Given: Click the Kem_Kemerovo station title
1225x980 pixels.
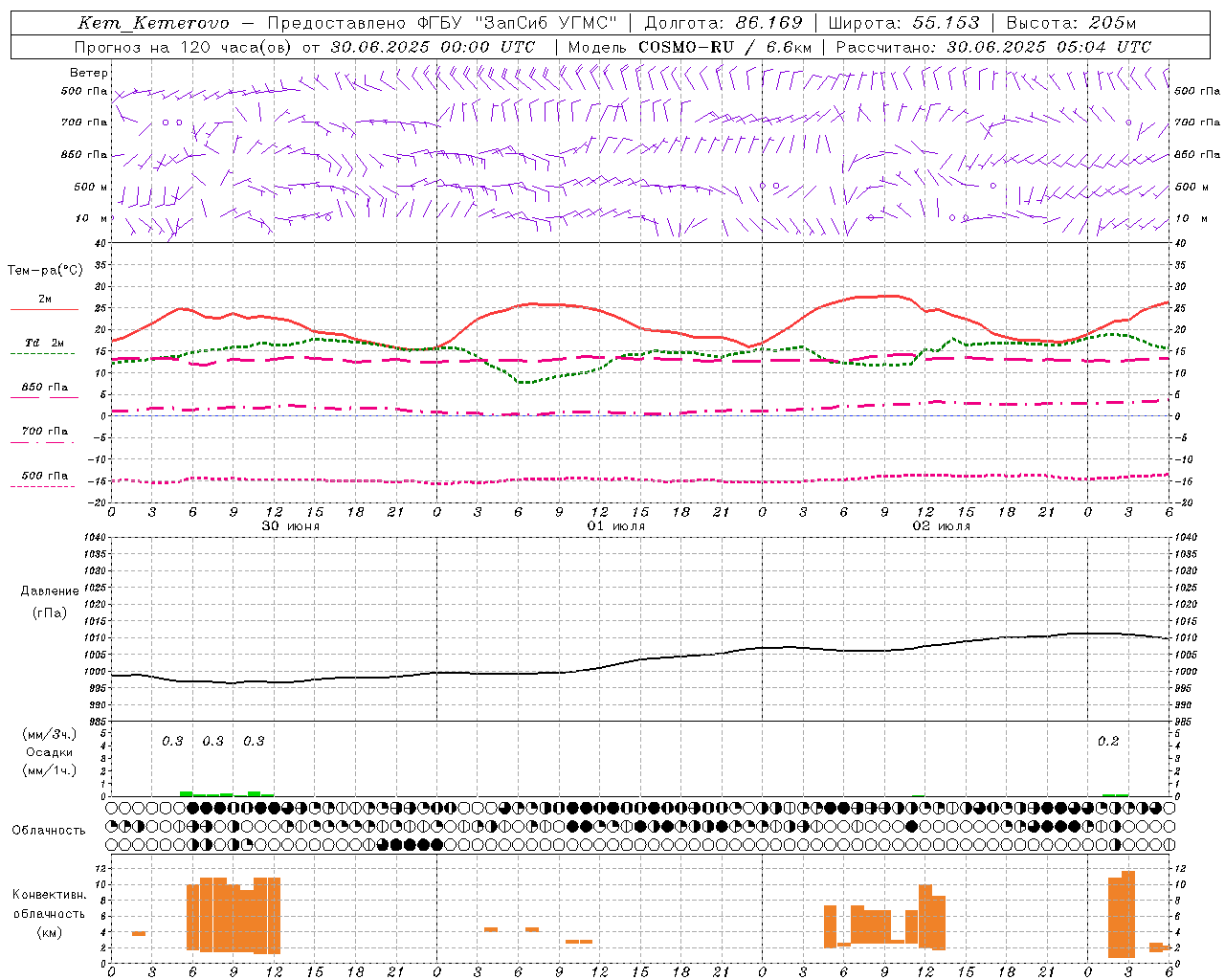Looking at the screenshot, I should [x=153, y=23].
